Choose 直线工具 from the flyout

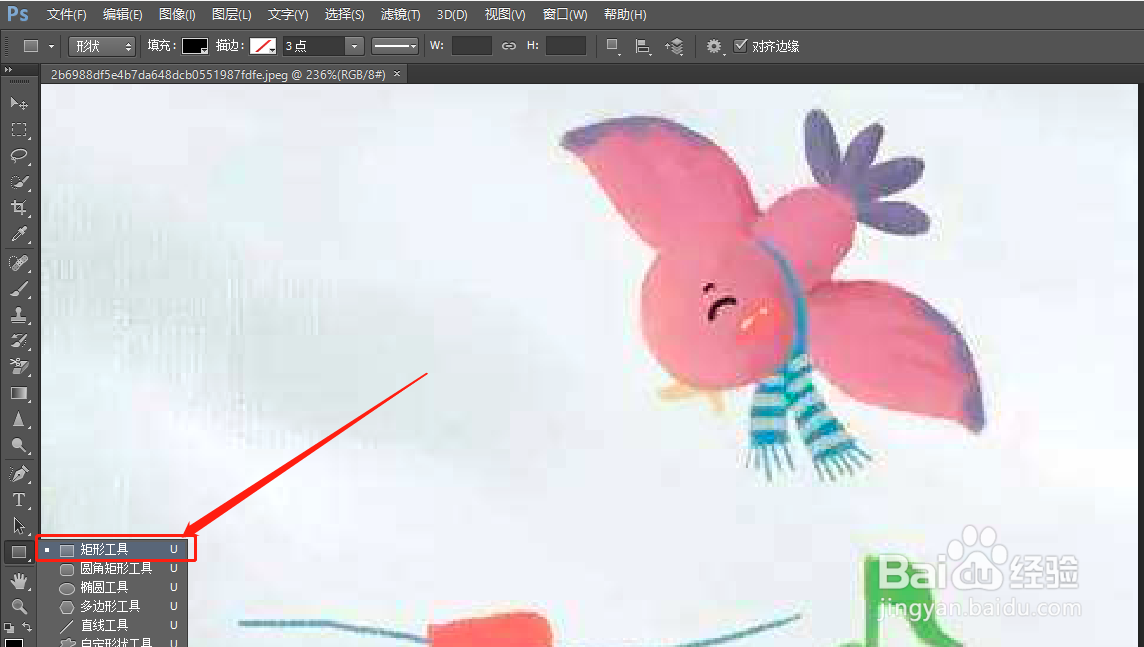[x=114, y=625]
